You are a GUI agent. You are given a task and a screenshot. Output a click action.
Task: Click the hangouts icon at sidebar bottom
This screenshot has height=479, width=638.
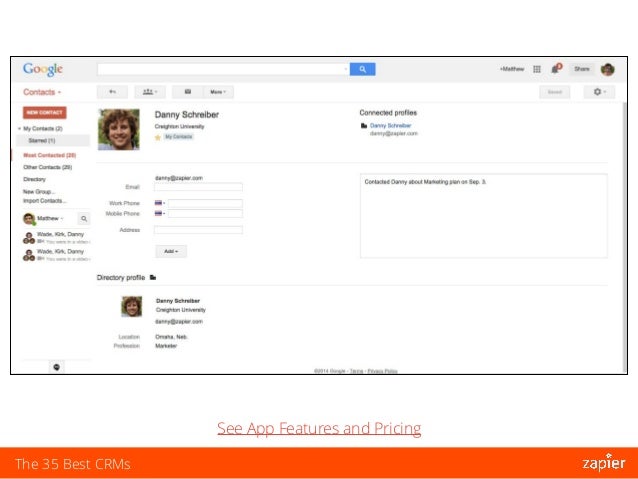tap(57, 367)
